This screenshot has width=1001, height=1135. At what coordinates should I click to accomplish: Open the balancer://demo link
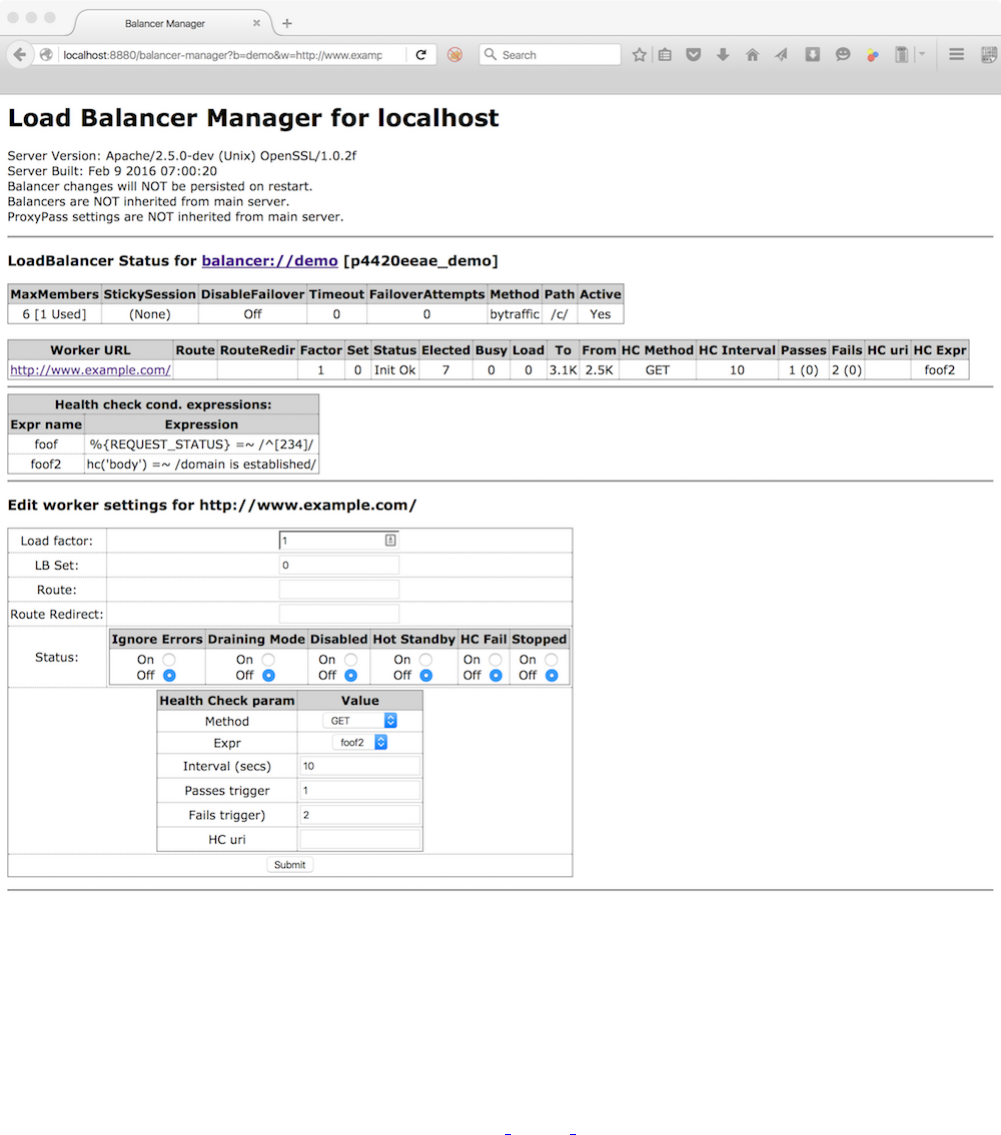pyautogui.click(x=269, y=261)
